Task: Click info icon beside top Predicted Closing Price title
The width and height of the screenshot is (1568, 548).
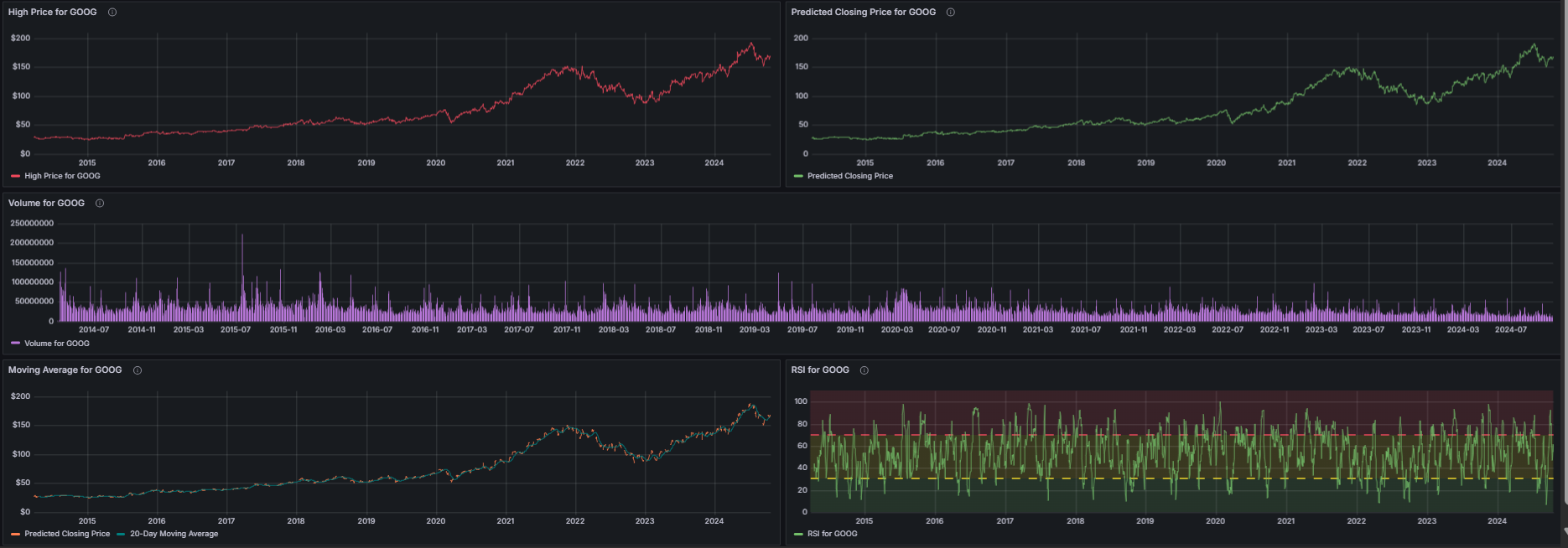Action: (x=950, y=13)
